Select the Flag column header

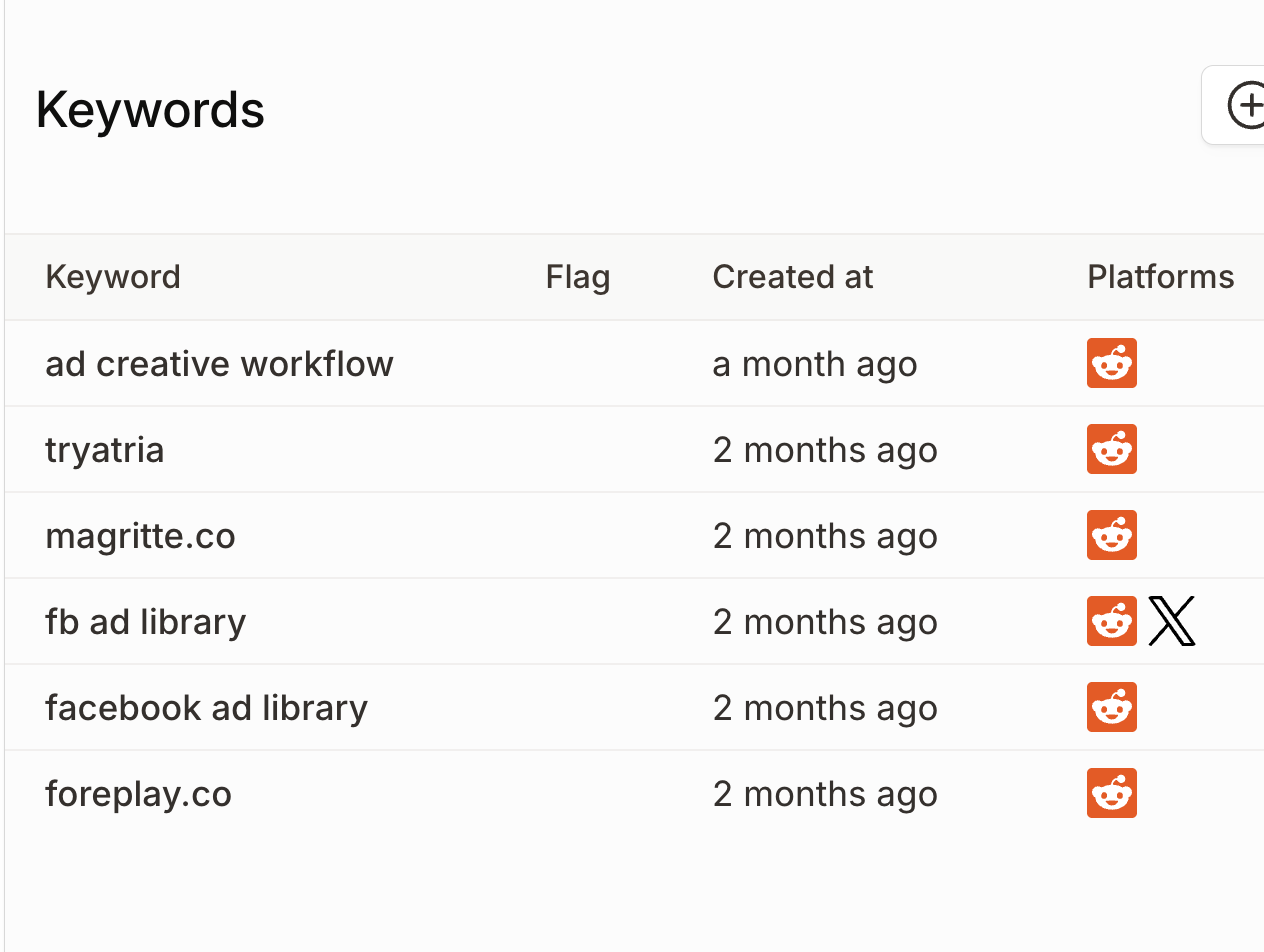click(577, 276)
